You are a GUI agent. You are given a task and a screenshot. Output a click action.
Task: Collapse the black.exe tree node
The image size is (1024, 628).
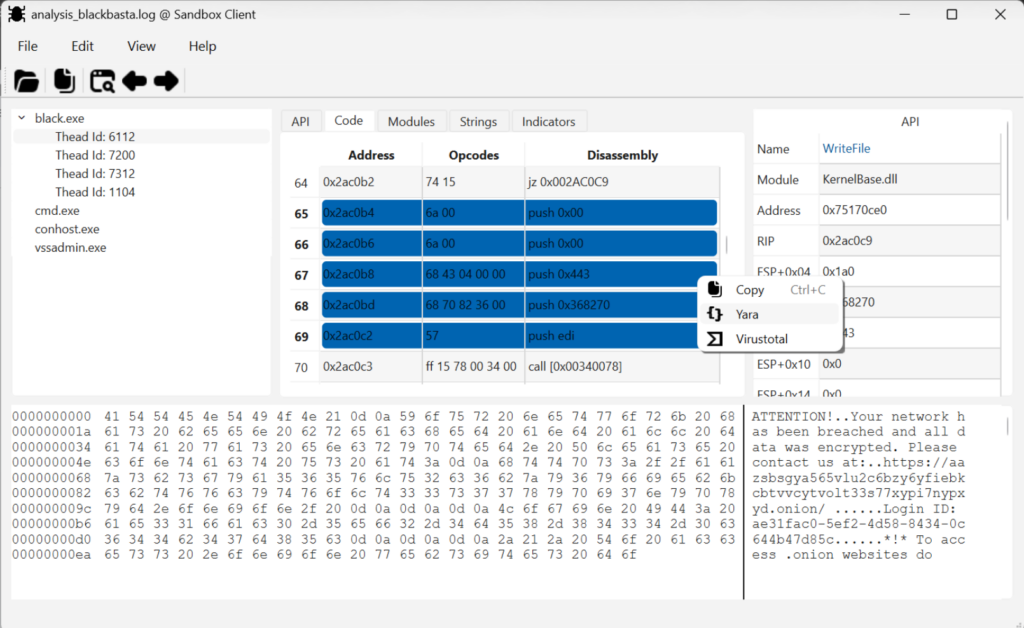tap(22, 118)
